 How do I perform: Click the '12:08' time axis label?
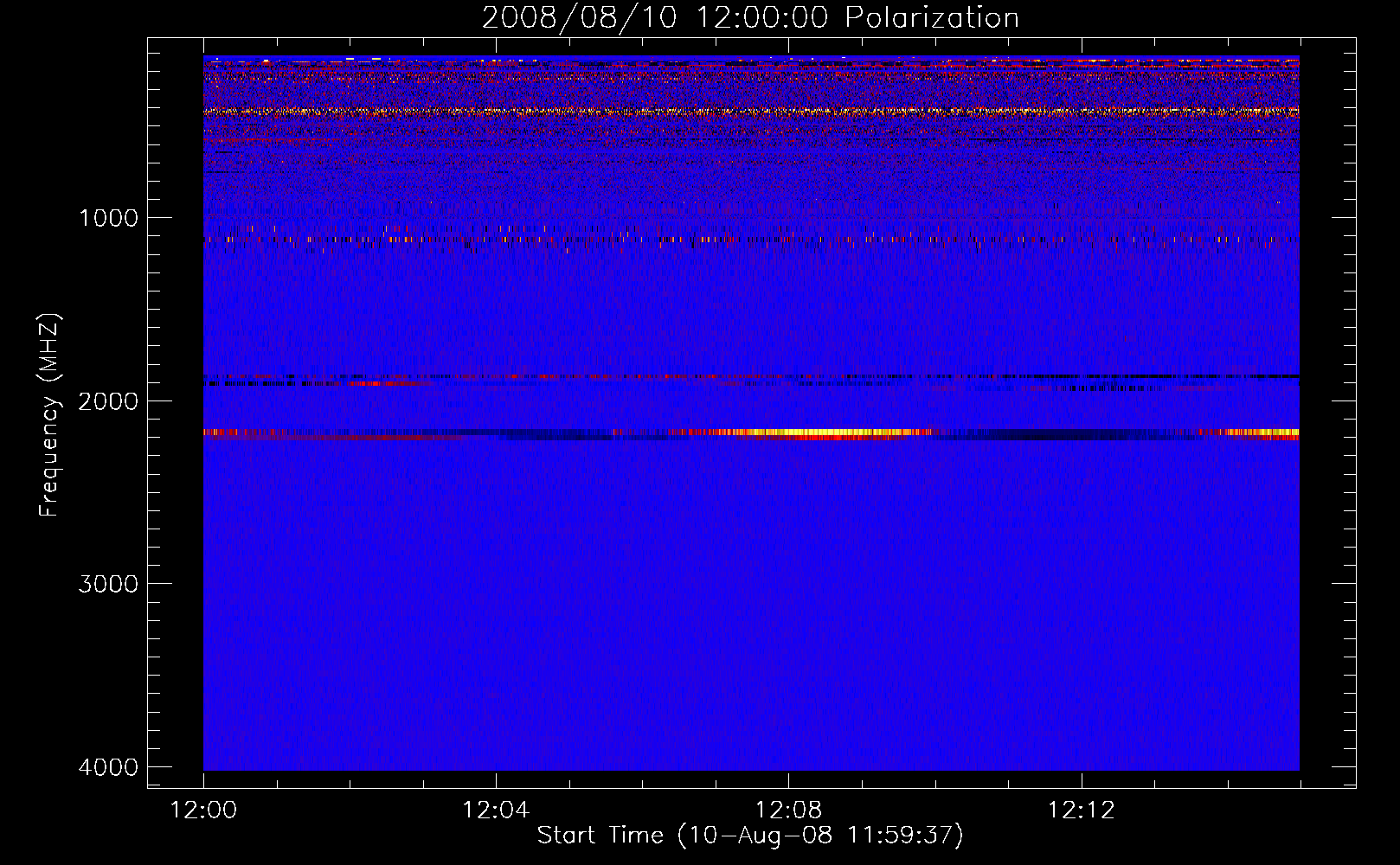coord(788,811)
